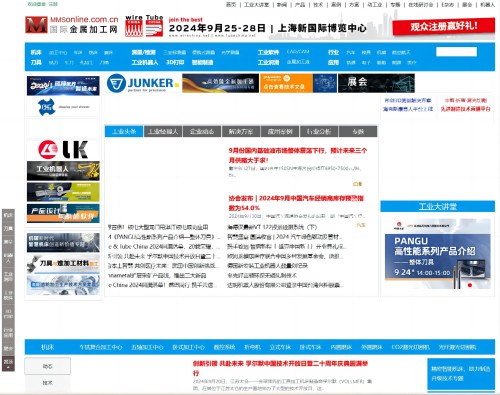Open 工业润滑 in the blue menu
Screen dimensions: 500x395
coord(268,62)
